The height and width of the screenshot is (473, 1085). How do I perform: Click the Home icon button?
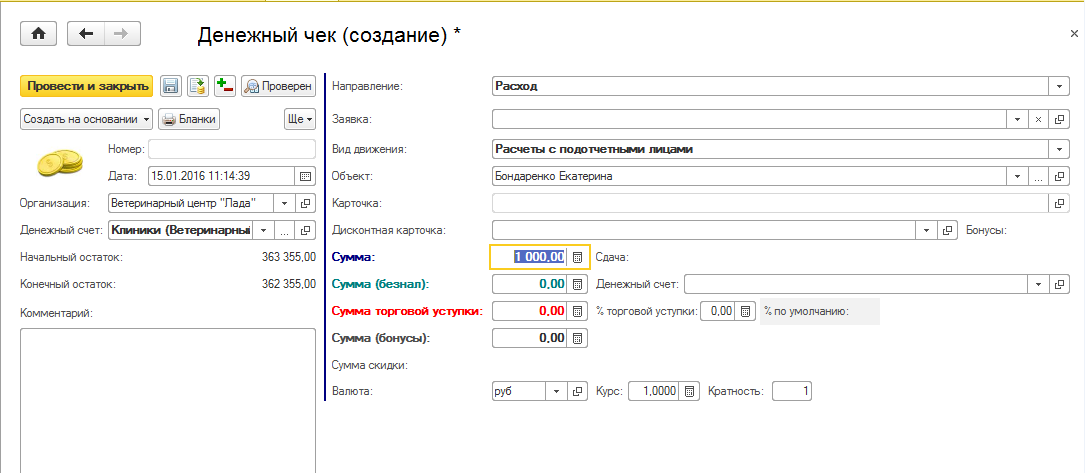pyautogui.click(x=39, y=34)
